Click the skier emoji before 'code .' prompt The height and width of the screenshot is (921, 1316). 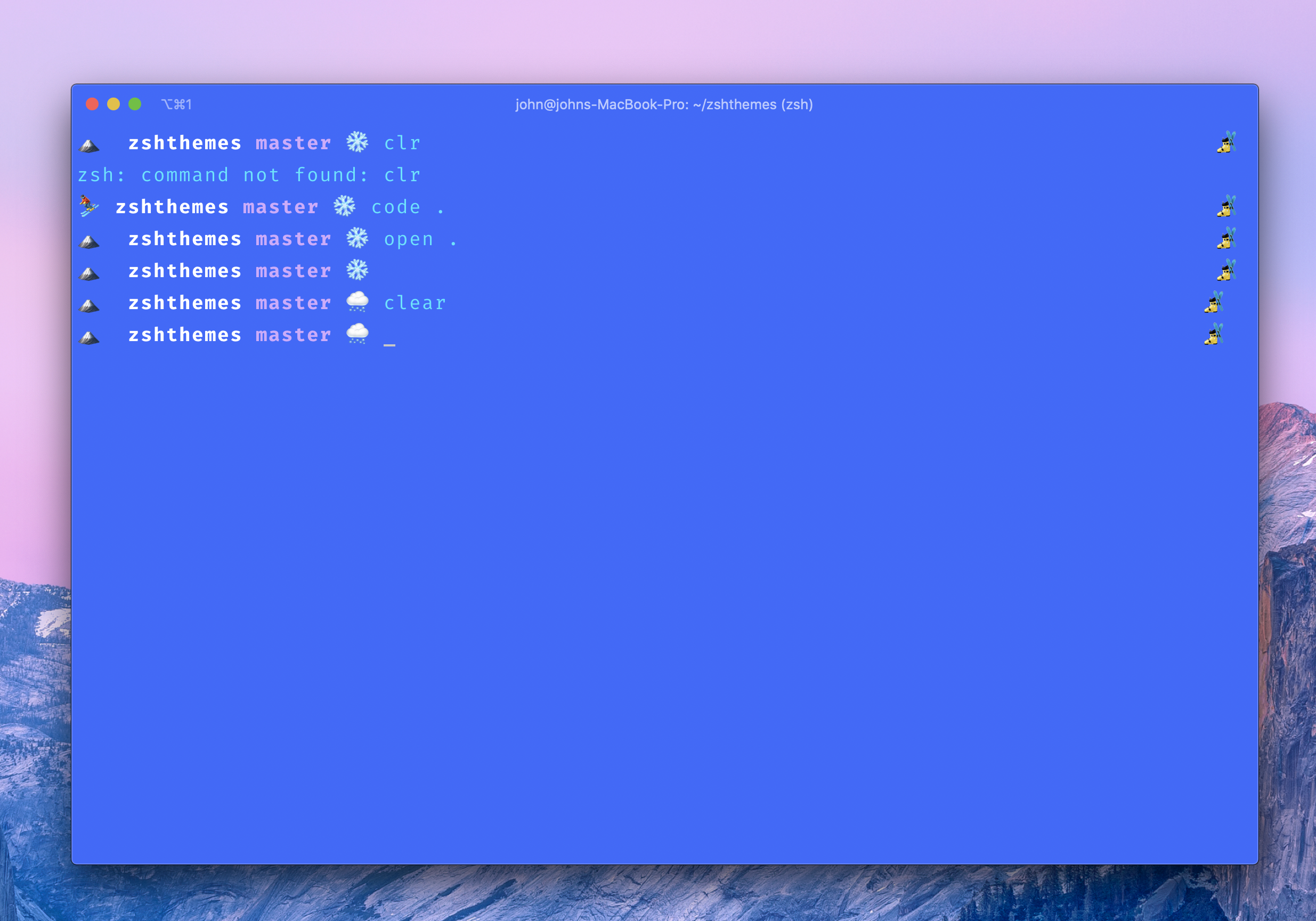(89, 206)
